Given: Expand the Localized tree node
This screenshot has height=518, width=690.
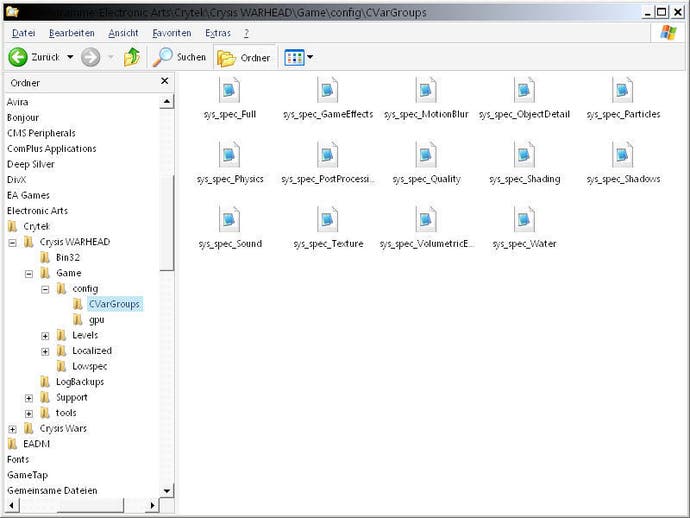Looking at the screenshot, I should point(45,351).
